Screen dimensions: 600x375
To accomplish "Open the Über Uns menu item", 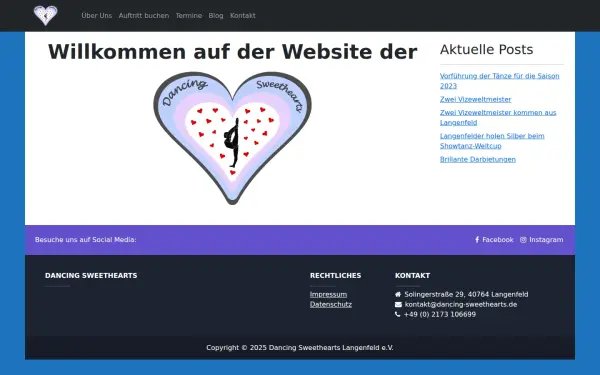I will (96, 16).
